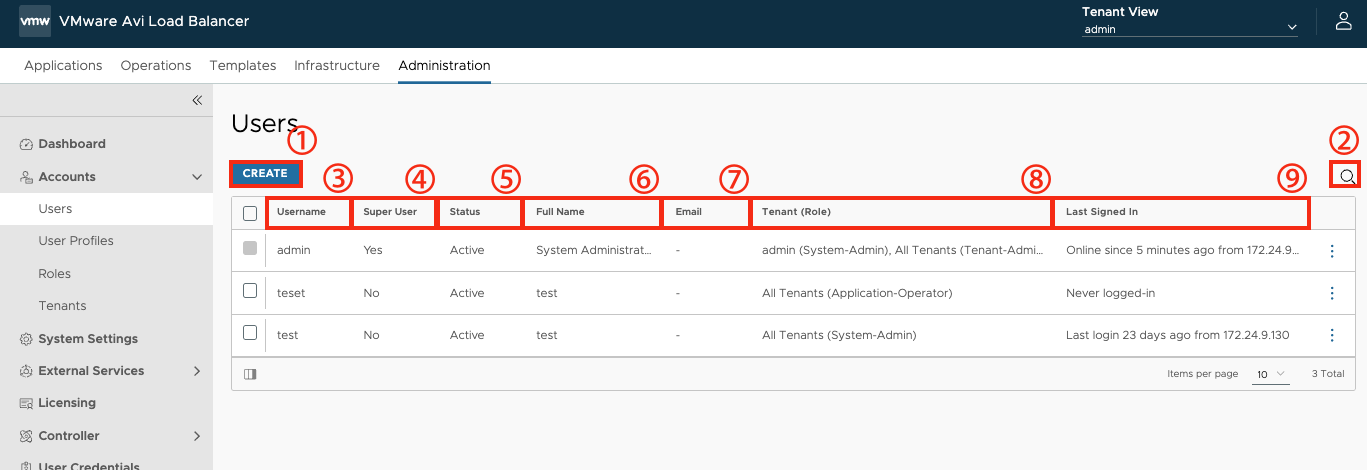Click 'System Administrat...' full name cell
This screenshot has width=1367, height=470.
tap(594, 250)
